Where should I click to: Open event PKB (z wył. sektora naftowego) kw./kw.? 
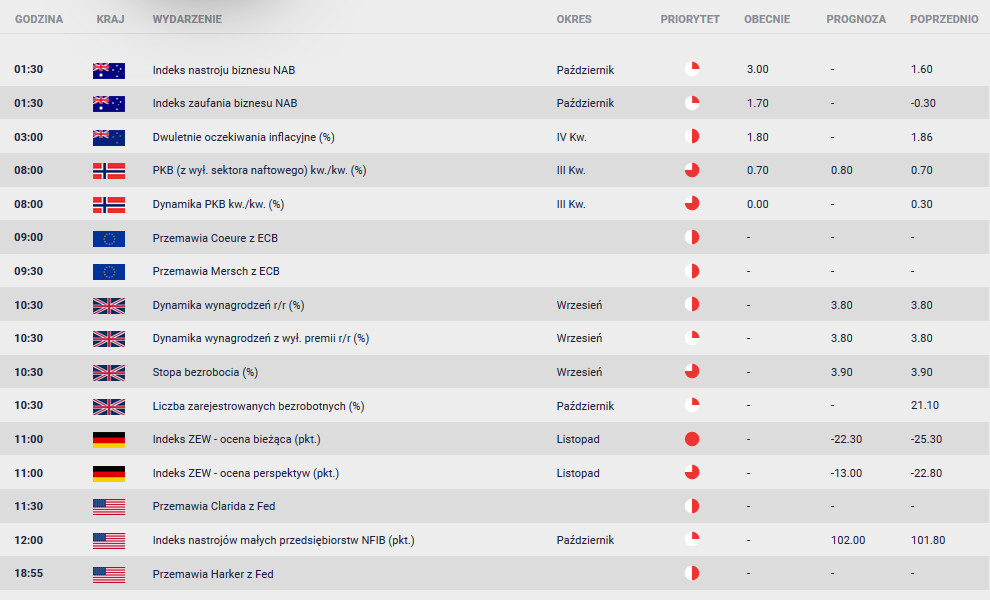tap(259, 171)
